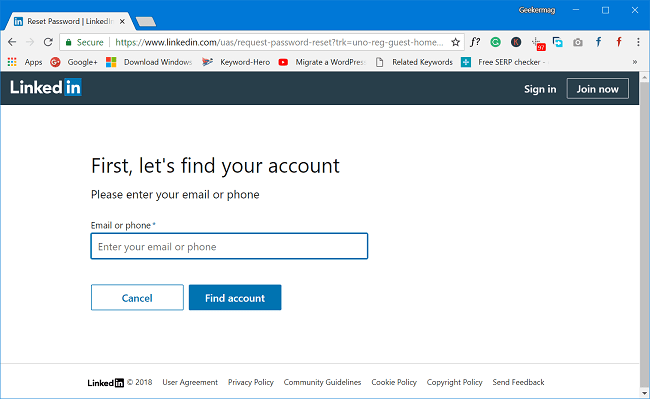
Task: Click Sign in link in header
Action: tap(540, 89)
